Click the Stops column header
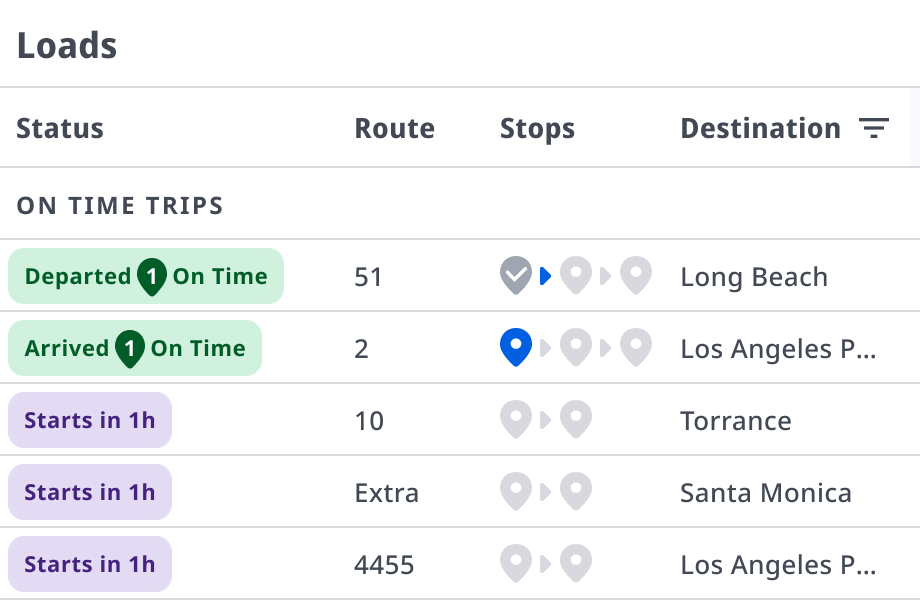This screenshot has height=600, width=920. pos(537,129)
